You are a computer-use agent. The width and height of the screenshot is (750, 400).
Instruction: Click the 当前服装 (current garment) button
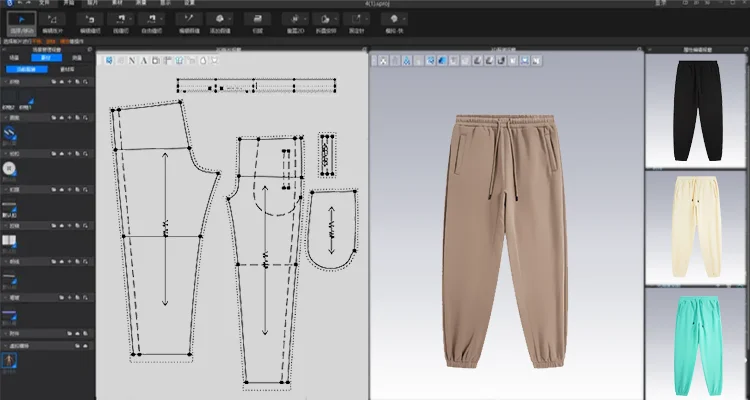29,69
